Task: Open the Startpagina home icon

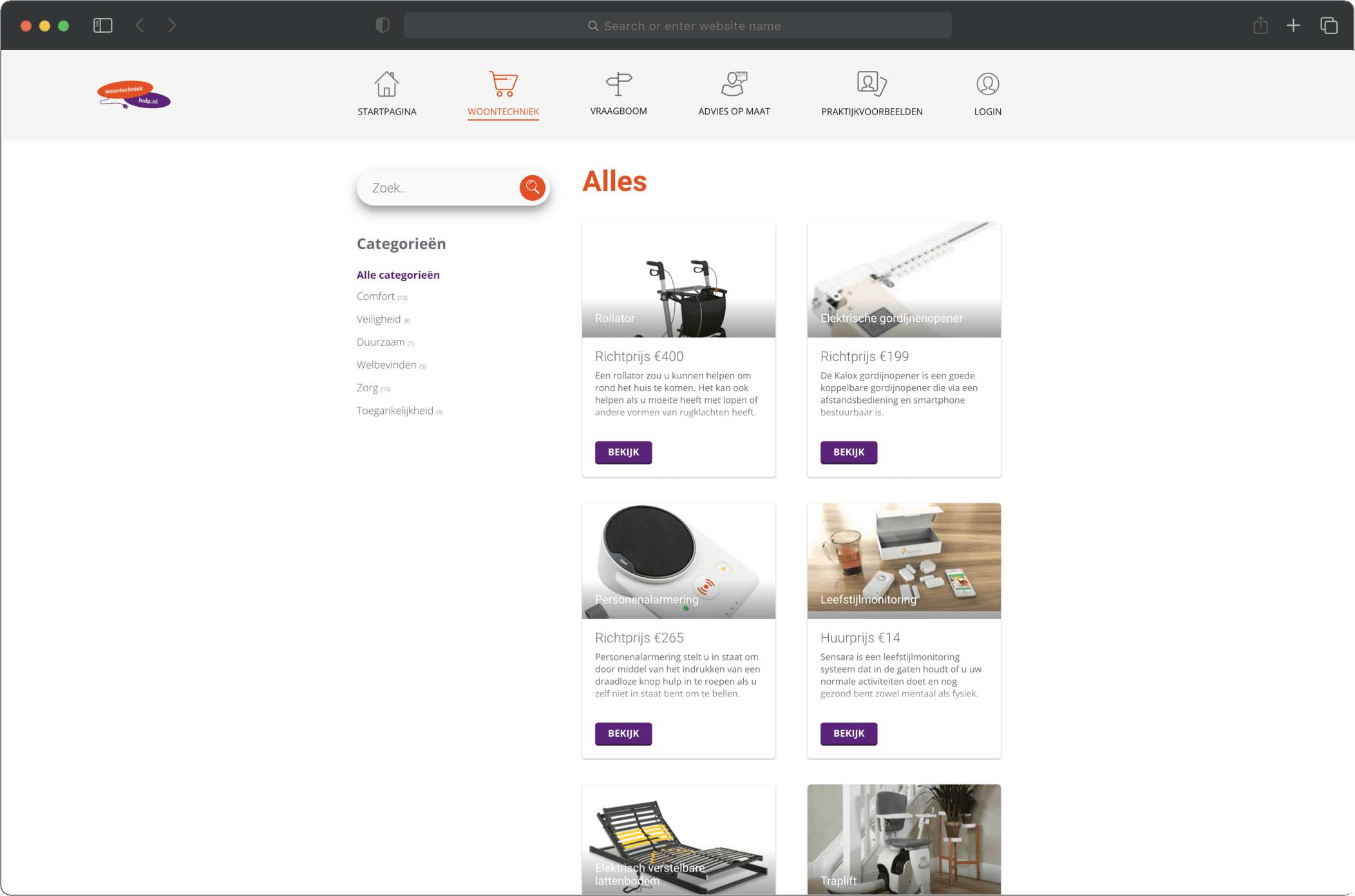Action: point(386,84)
